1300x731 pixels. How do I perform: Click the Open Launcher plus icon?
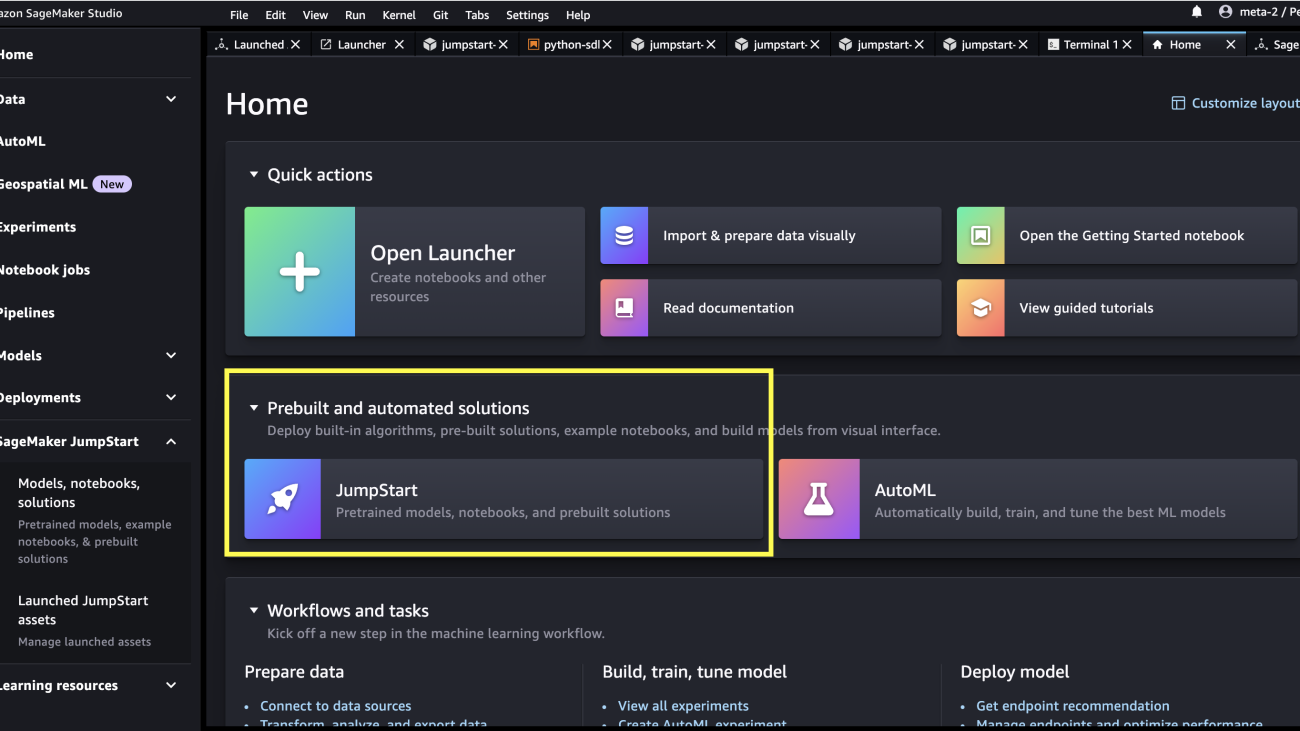click(300, 272)
